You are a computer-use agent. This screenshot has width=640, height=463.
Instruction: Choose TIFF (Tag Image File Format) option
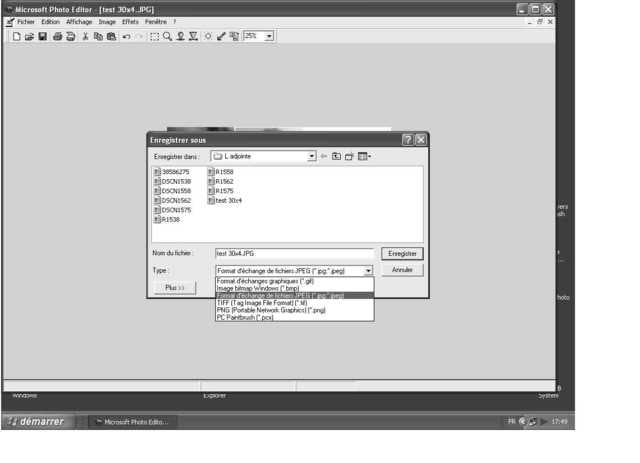[x=294, y=303]
